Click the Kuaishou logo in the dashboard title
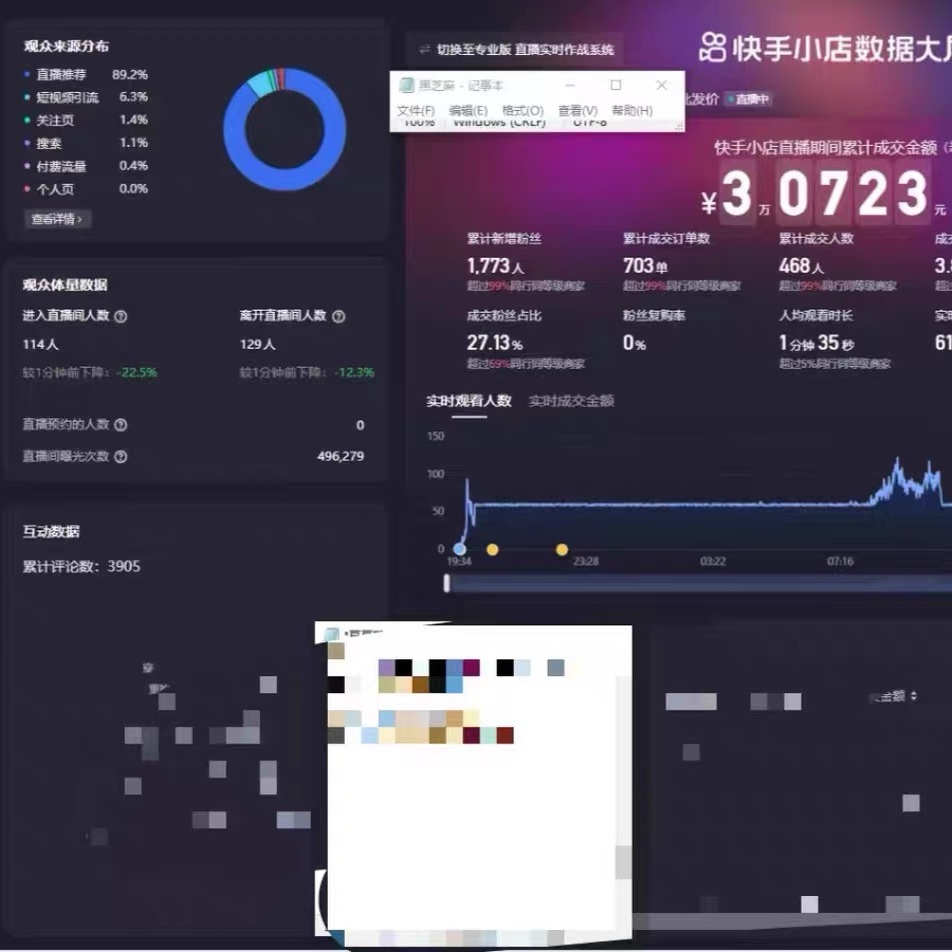 click(x=713, y=47)
